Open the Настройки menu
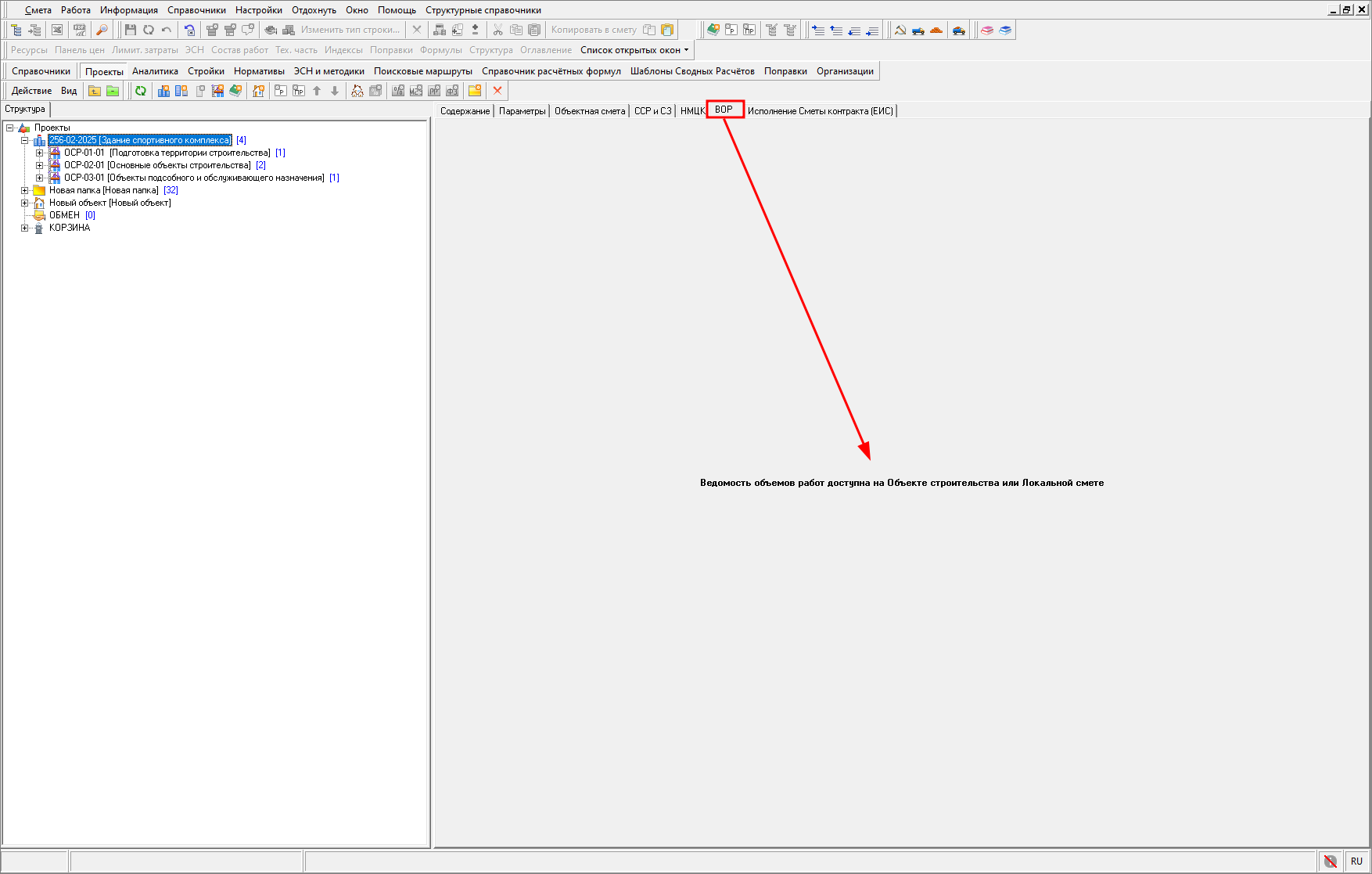This screenshot has width=1372, height=874. [258, 10]
